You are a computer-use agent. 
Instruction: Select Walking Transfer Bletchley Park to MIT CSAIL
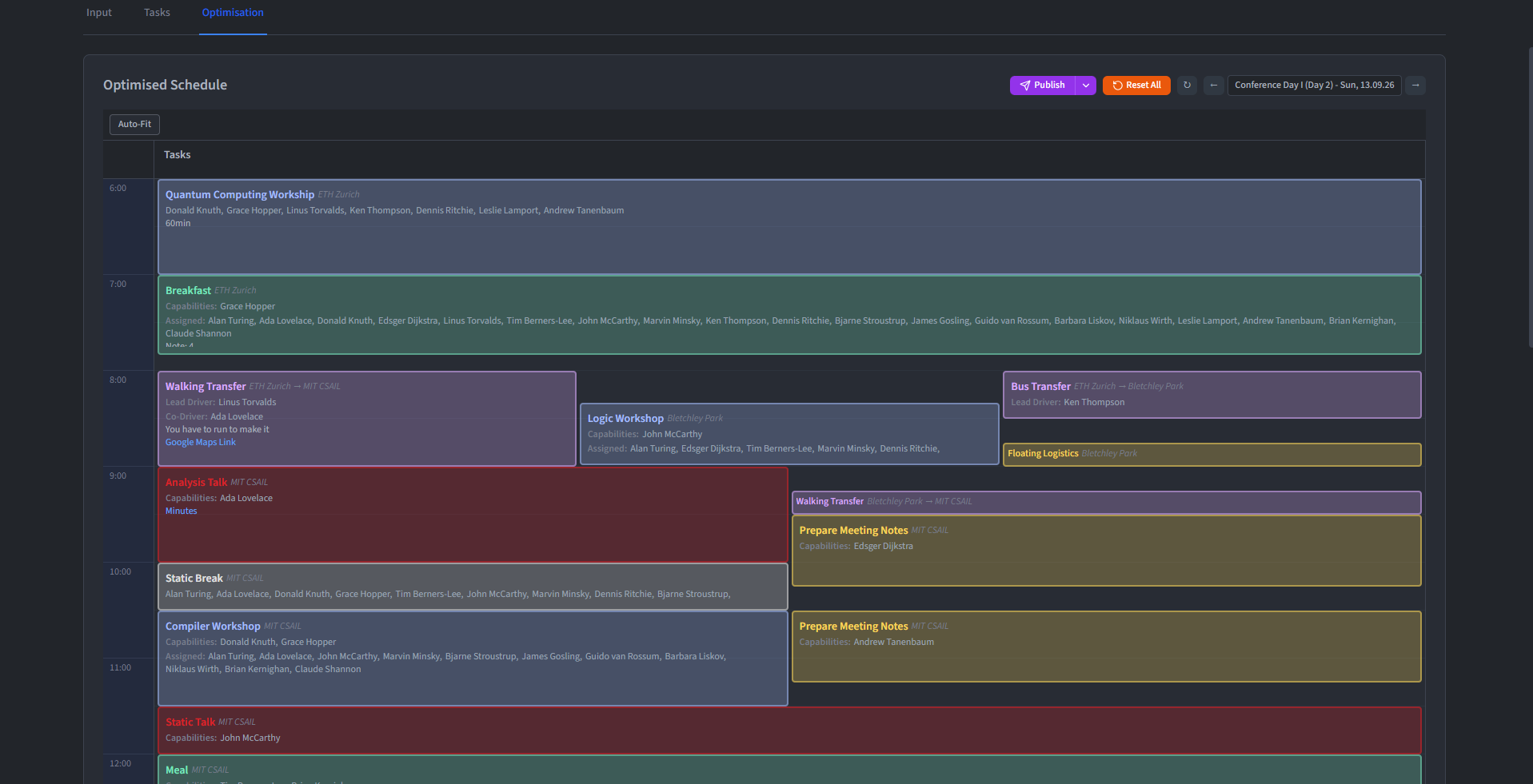click(x=1106, y=503)
